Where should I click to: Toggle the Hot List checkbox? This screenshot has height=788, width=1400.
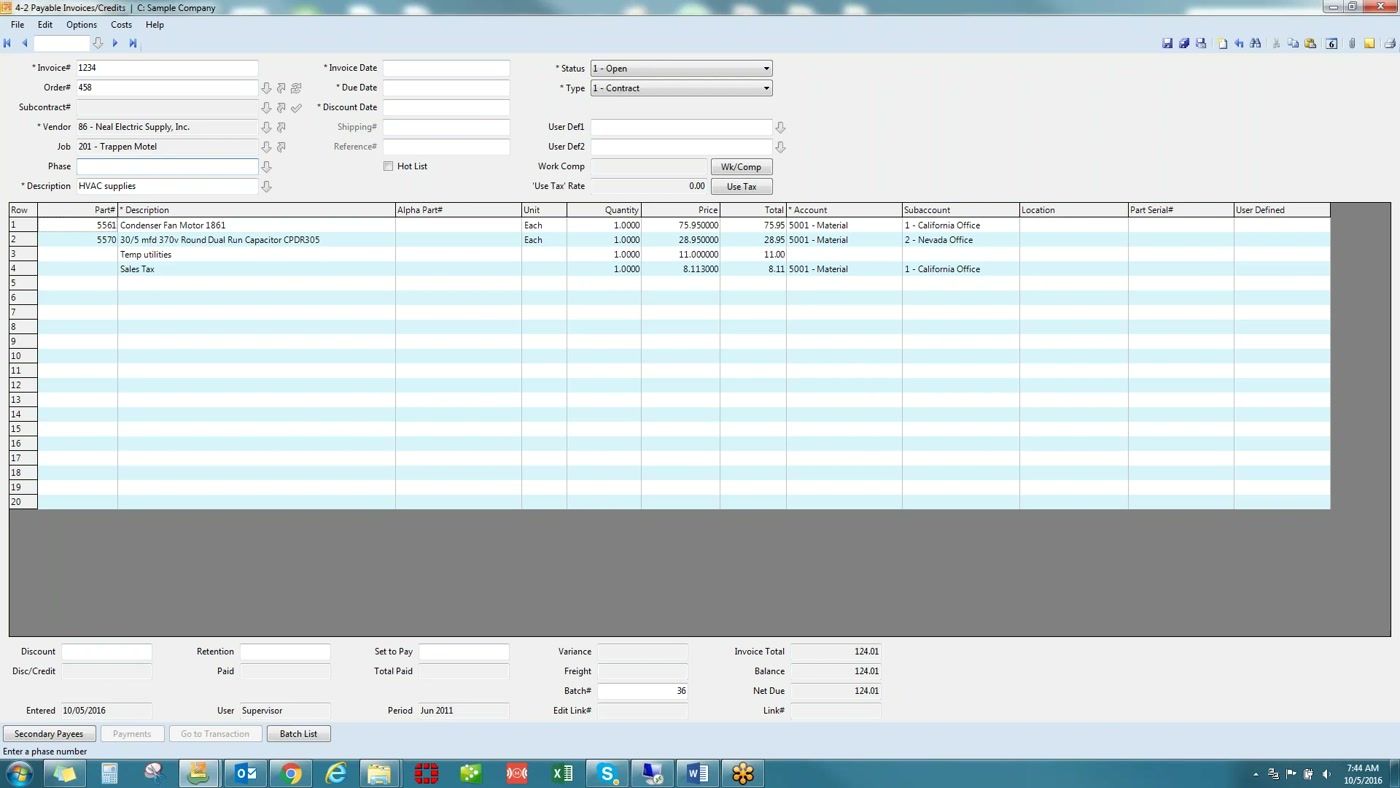pyautogui.click(x=388, y=166)
